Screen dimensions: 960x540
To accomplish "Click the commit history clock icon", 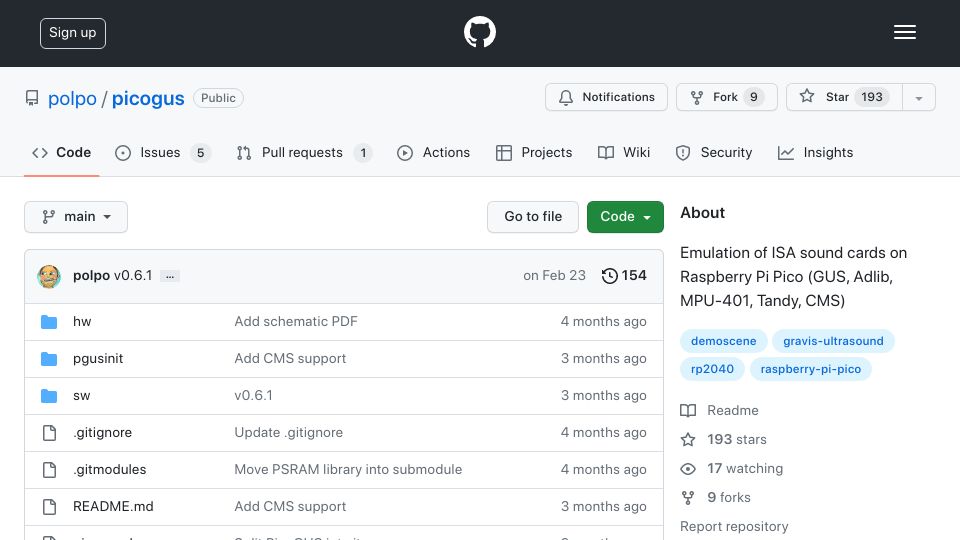I will (609, 276).
